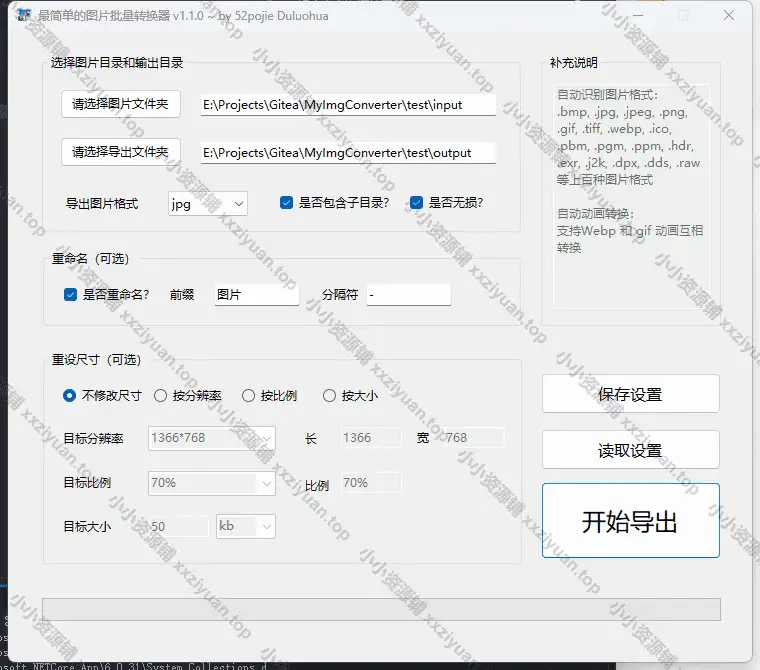This screenshot has height=670, width=760.
Task: Open the 导出图片格式 jpg dropdown
Action: [207, 203]
